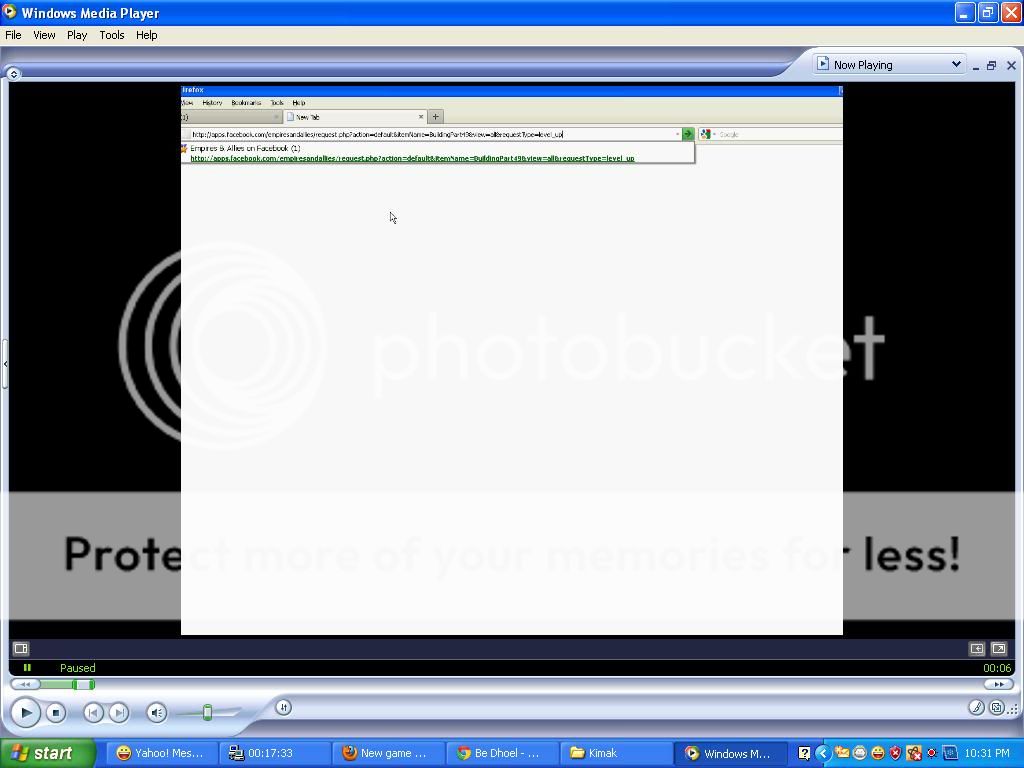Viewport: 1024px width, 768px height.
Task: Open the color chooser brush icon
Action: (976, 707)
